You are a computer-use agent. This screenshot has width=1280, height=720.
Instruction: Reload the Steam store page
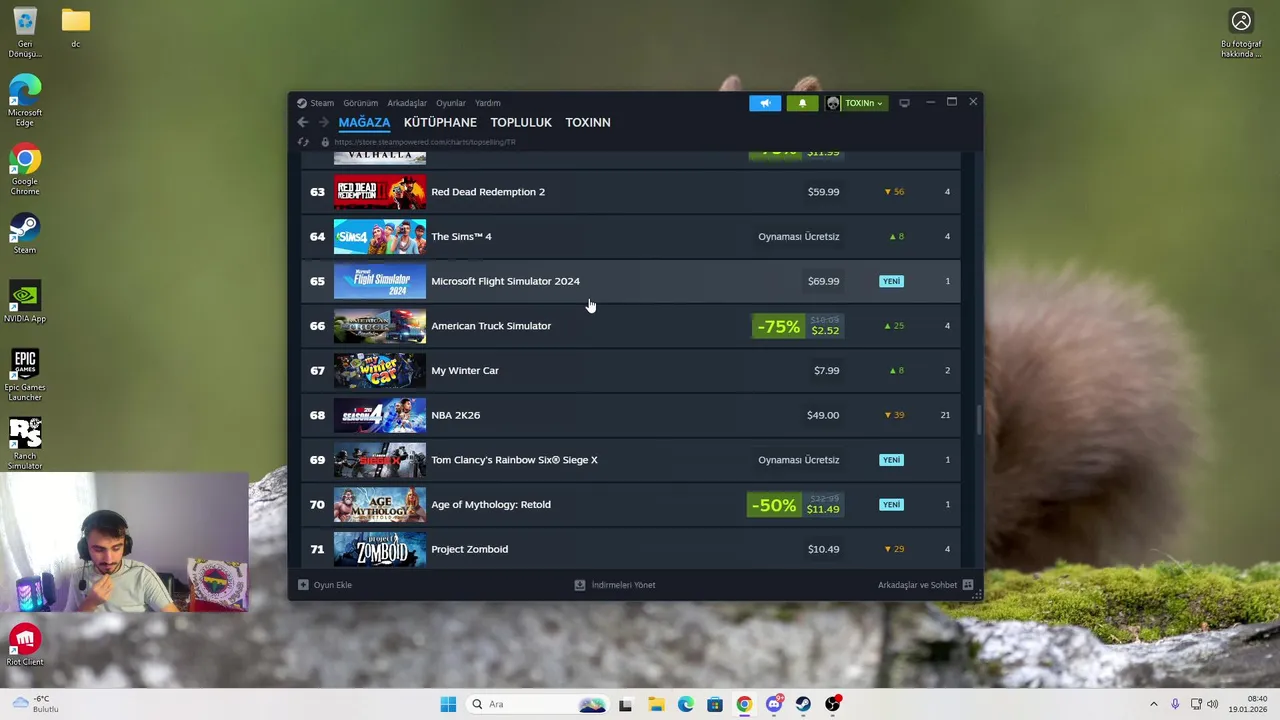[x=304, y=142]
